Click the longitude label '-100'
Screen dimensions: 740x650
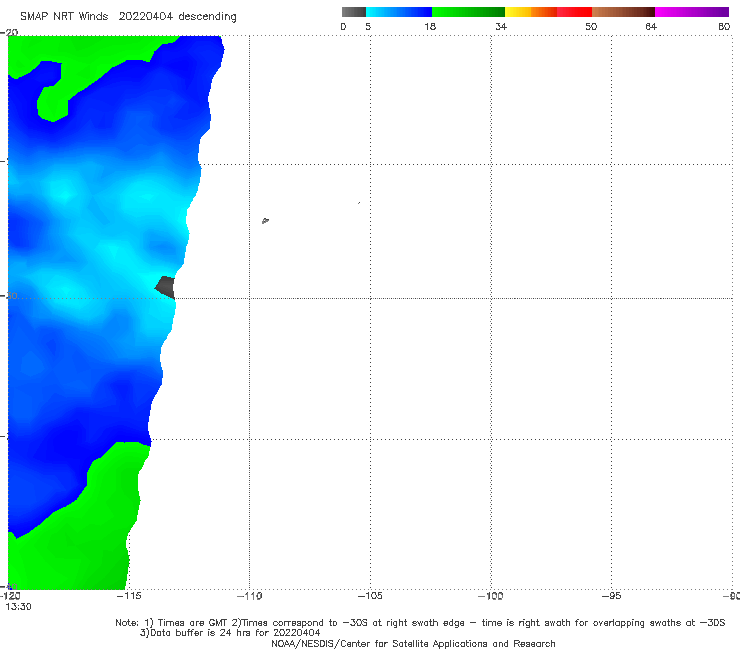click(x=490, y=596)
